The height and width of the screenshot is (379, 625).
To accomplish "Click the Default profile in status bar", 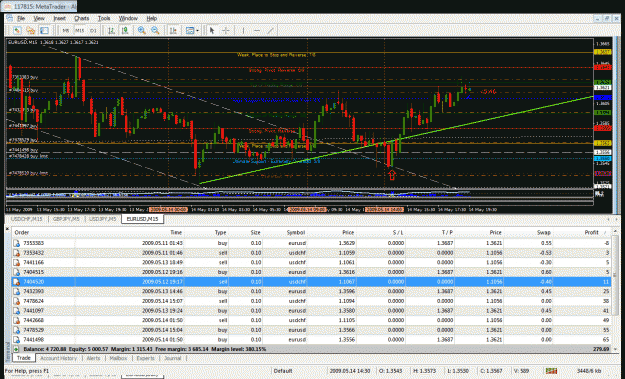I will click(x=283, y=371).
